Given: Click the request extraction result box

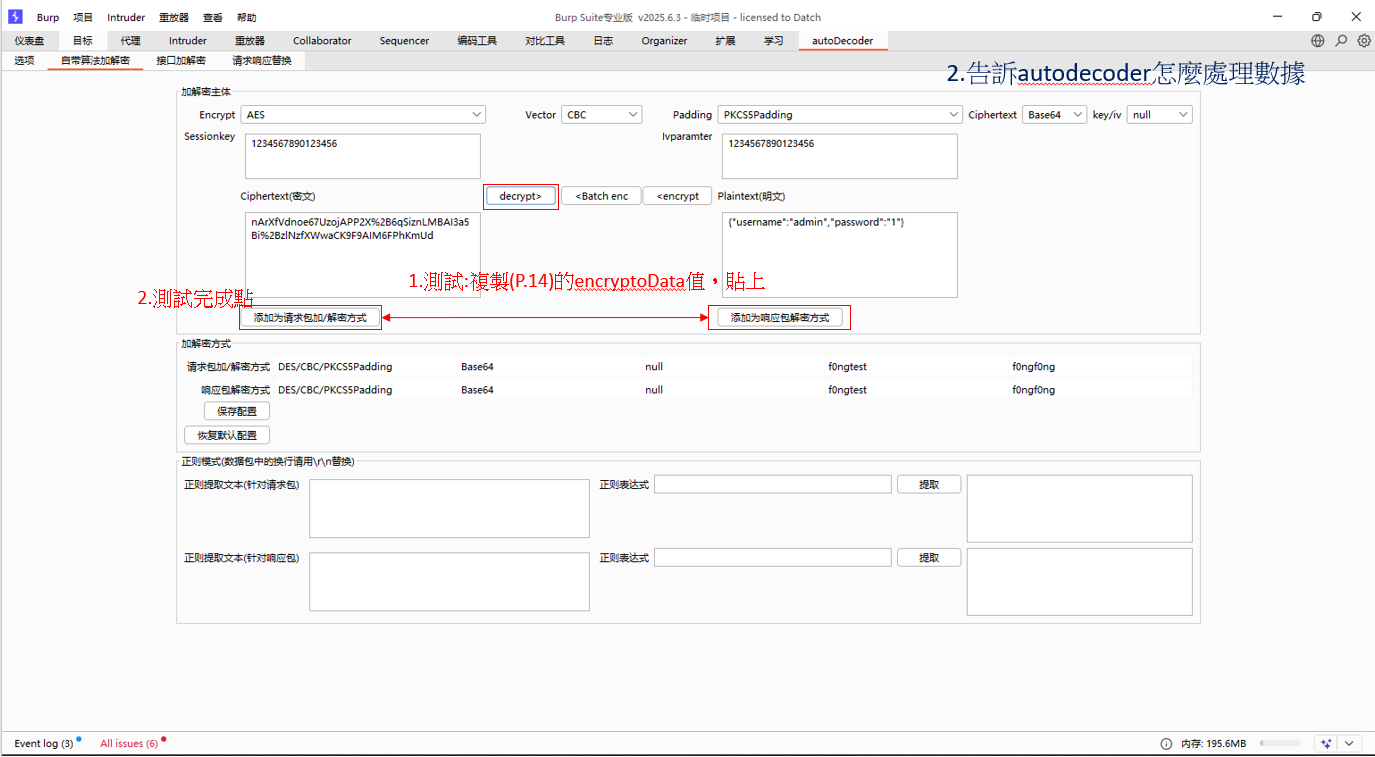Looking at the screenshot, I should point(1079,508).
